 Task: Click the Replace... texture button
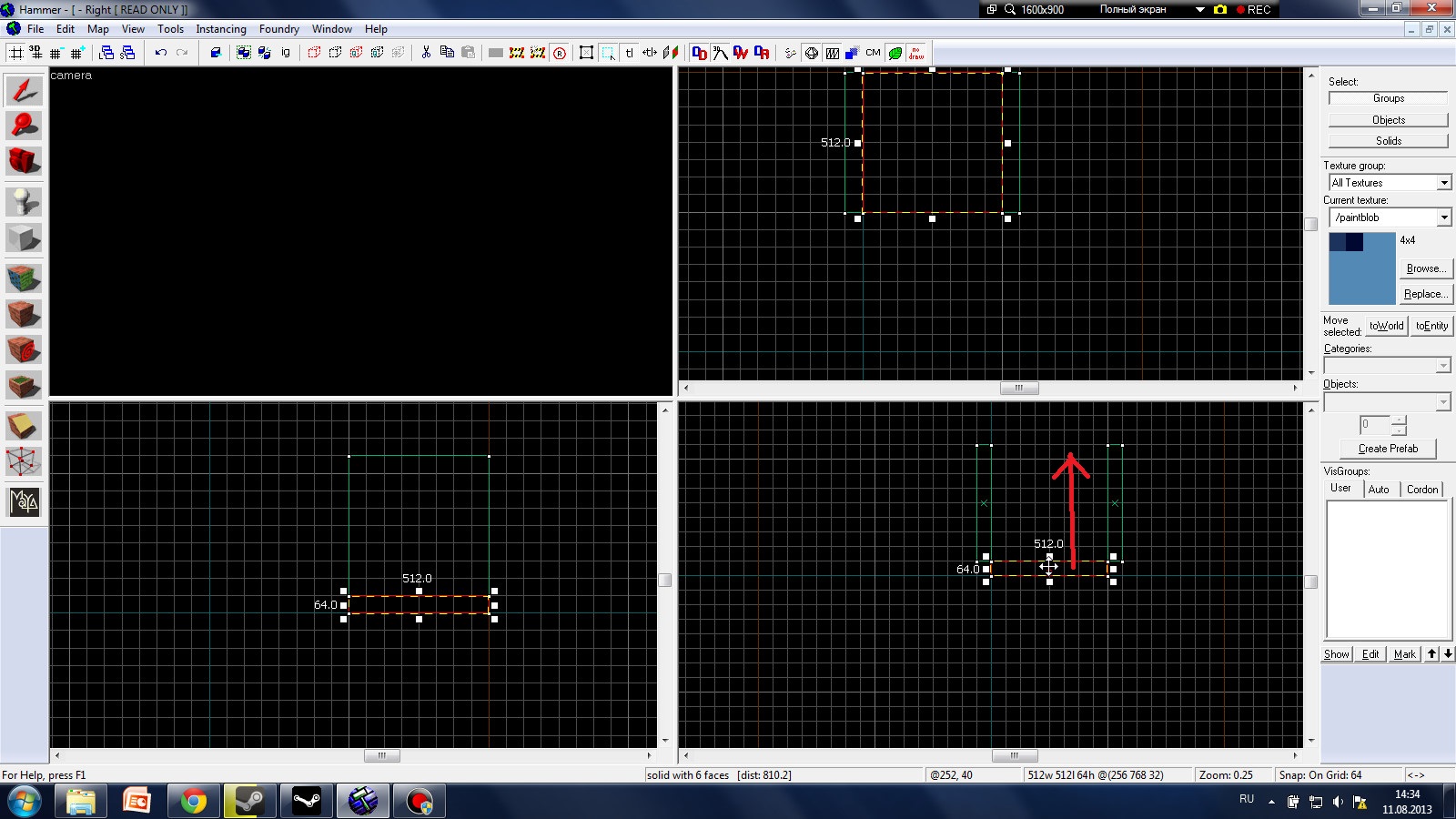(1426, 294)
